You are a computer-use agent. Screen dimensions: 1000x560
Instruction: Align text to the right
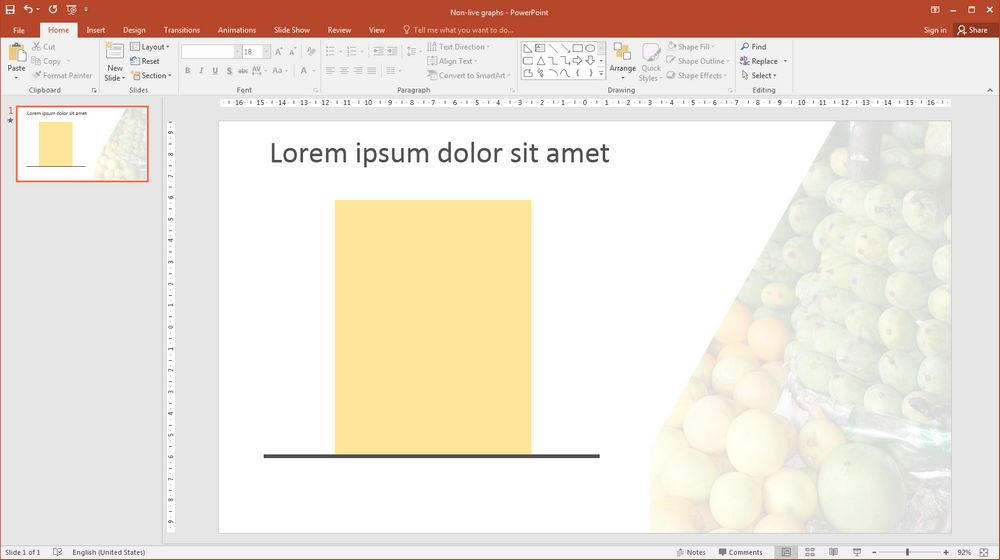(x=358, y=71)
